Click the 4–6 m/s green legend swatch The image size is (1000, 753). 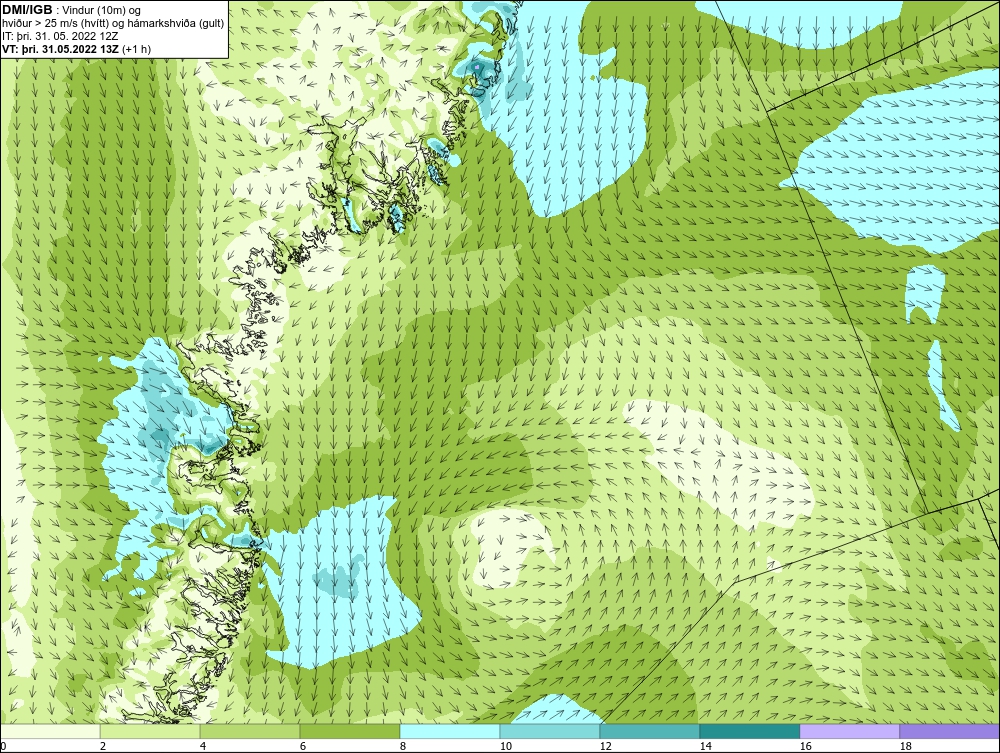[250, 731]
